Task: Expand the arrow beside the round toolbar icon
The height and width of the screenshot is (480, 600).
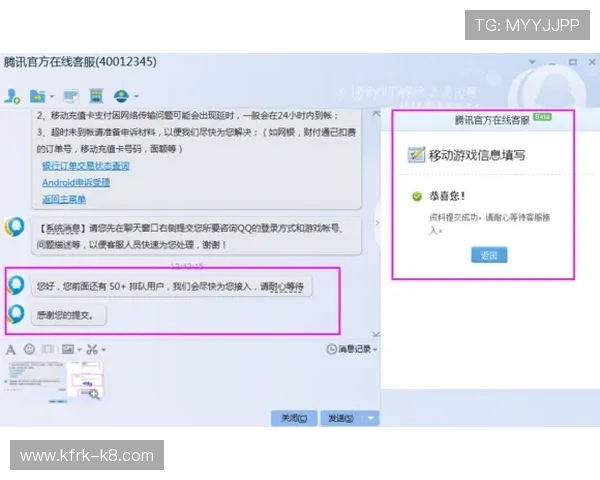Action: click(x=136, y=96)
